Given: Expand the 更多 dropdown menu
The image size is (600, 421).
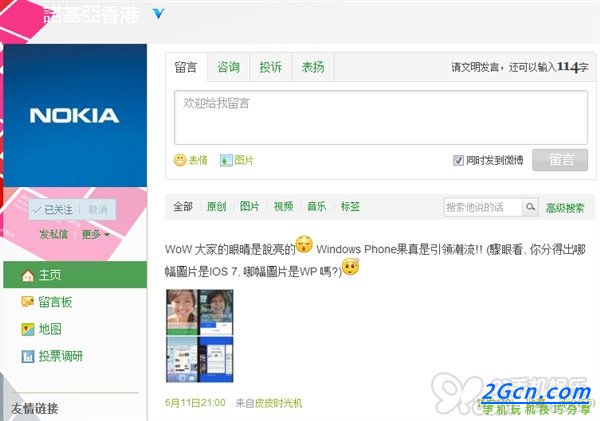Looking at the screenshot, I should tap(96, 234).
